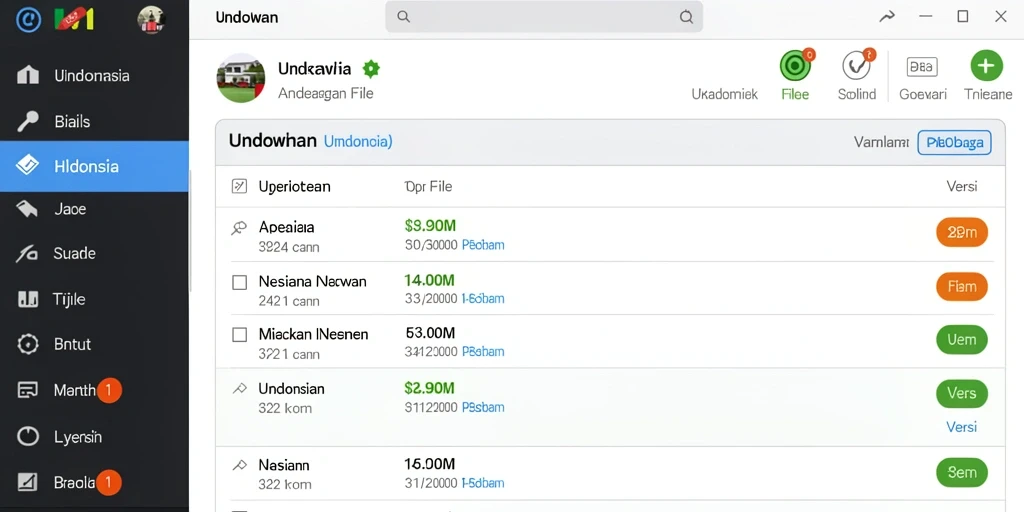The image size is (1024, 512).
Task: Toggle the Uperiotean header checkbox
Action: [x=240, y=187]
